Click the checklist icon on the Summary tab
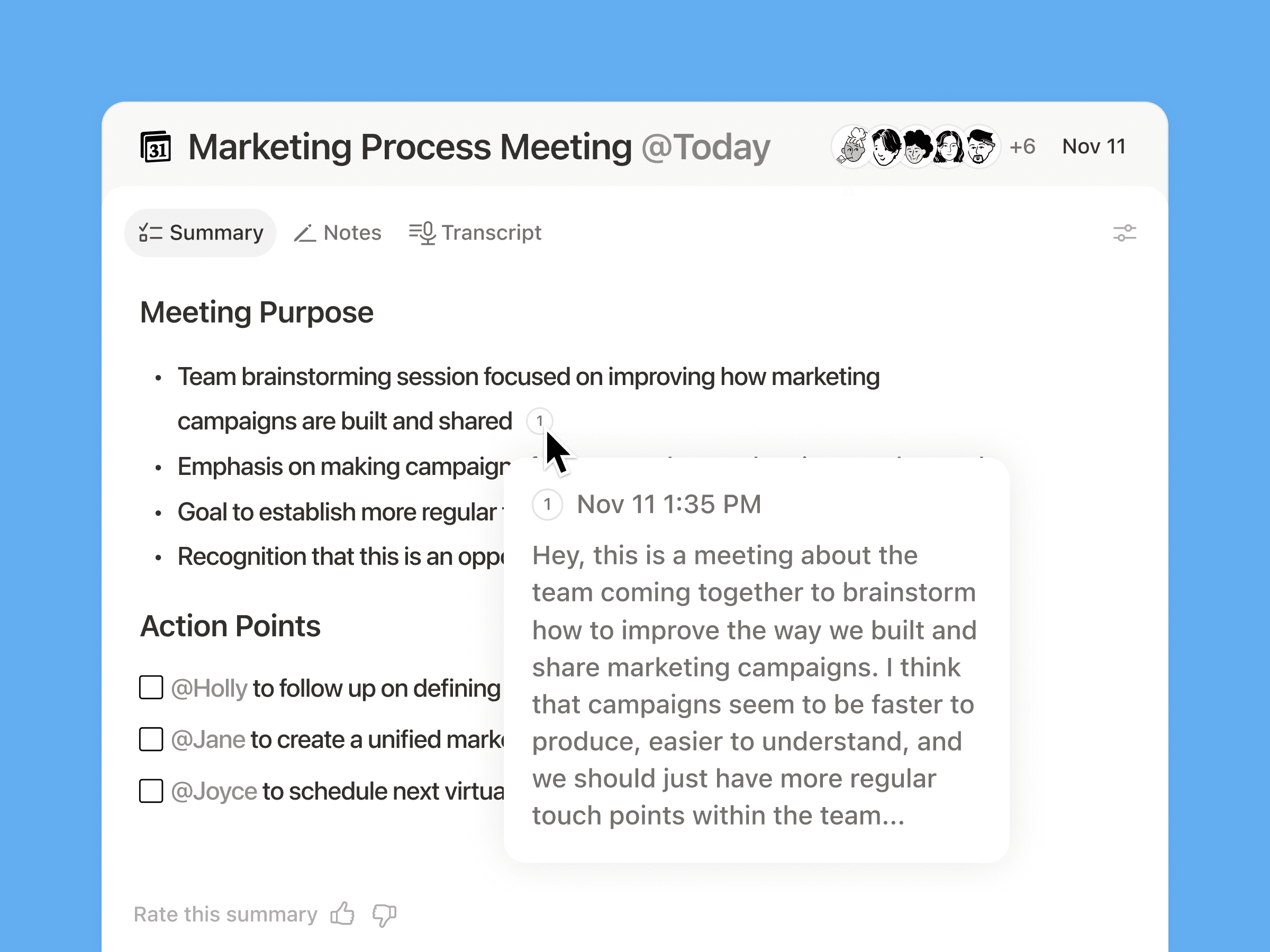The height and width of the screenshot is (952, 1270). coord(151,232)
